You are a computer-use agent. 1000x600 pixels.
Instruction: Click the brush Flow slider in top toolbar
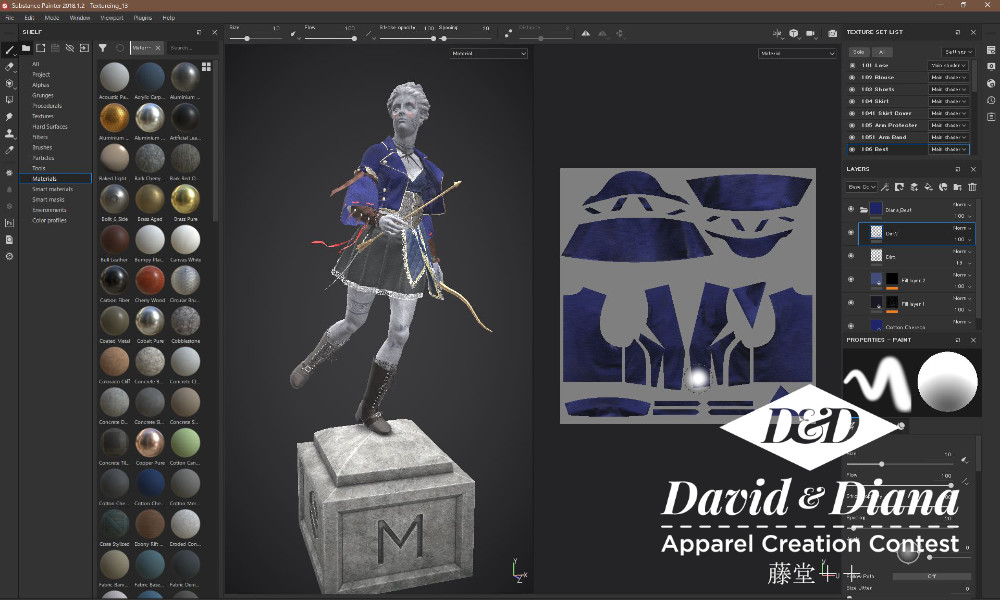[330, 38]
